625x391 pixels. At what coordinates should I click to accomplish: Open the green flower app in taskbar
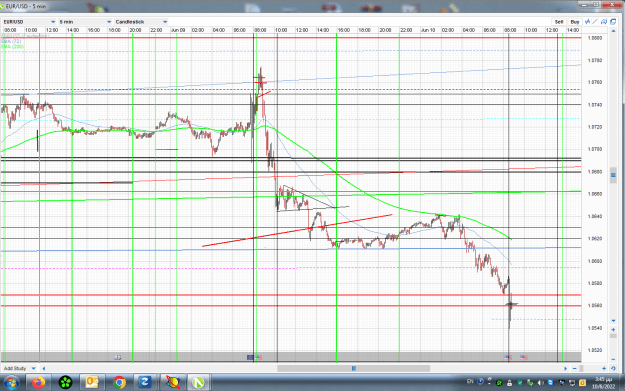point(66,383)
